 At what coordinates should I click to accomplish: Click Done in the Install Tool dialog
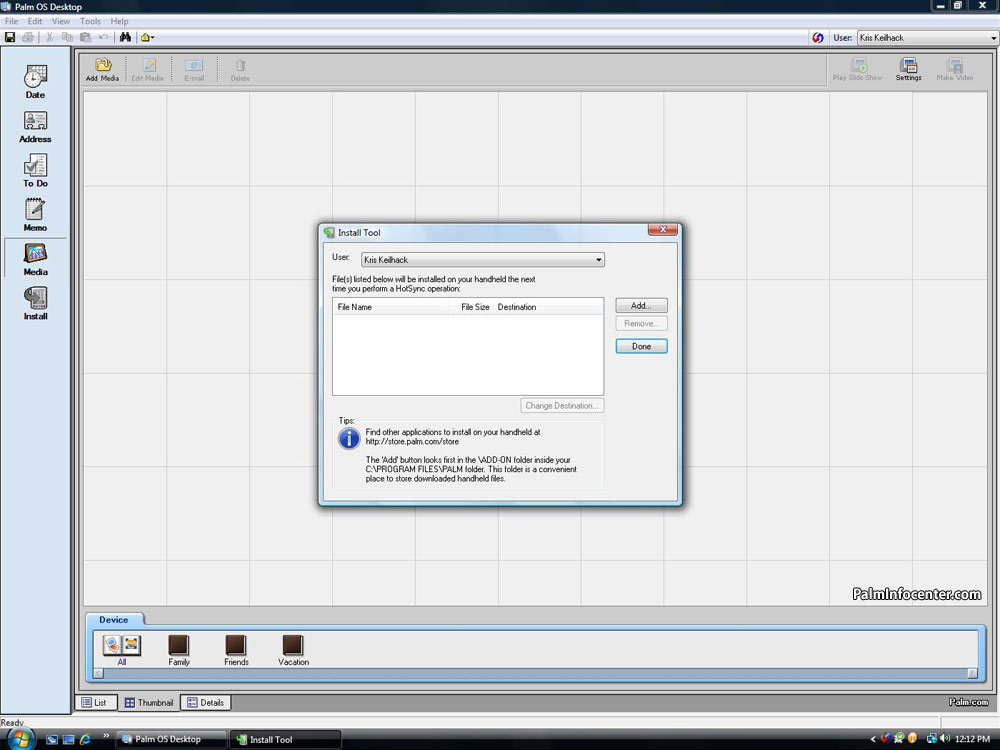642,346
